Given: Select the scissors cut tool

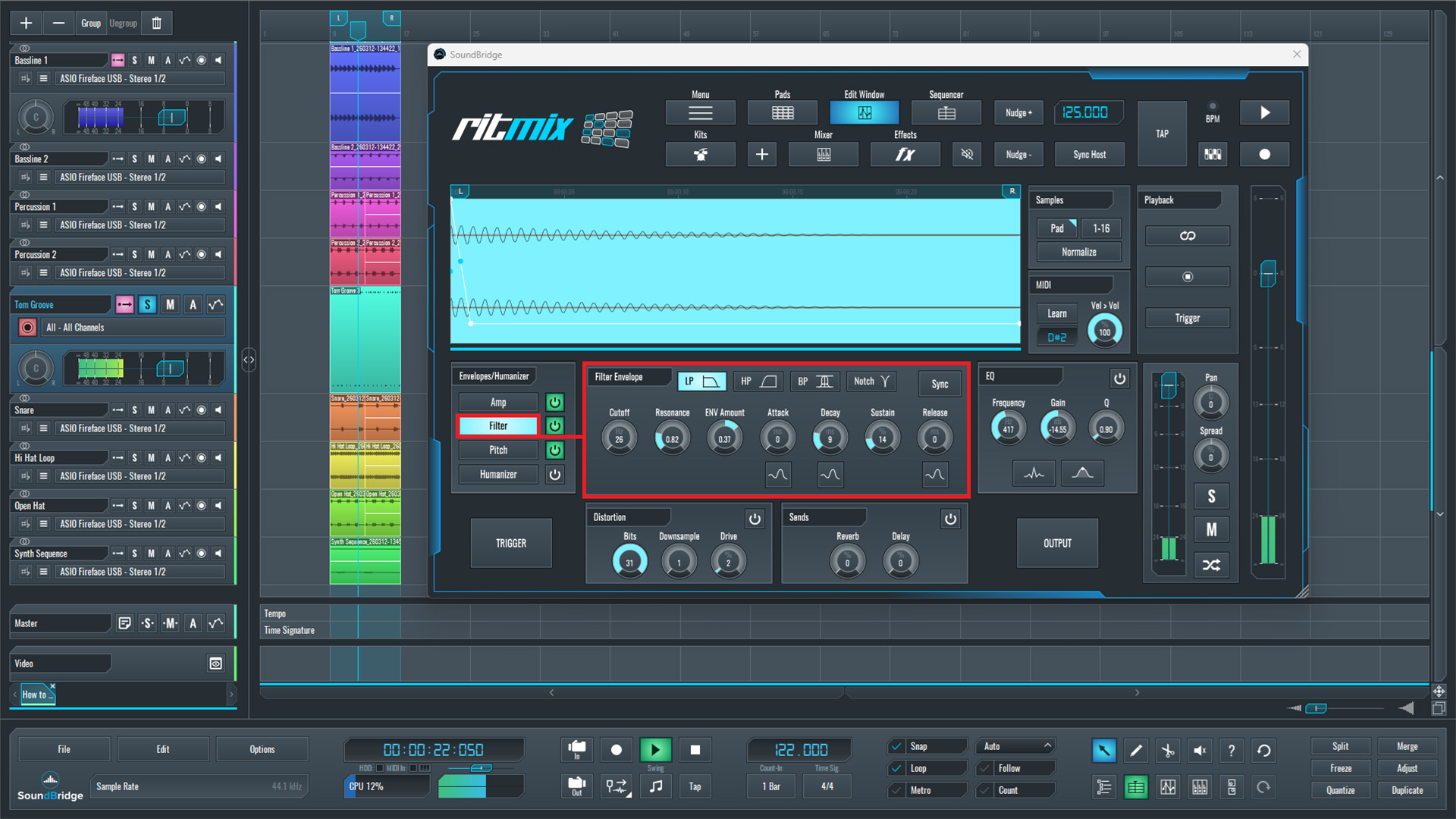Looking at the screenshot, I should tap(1168, 751).
